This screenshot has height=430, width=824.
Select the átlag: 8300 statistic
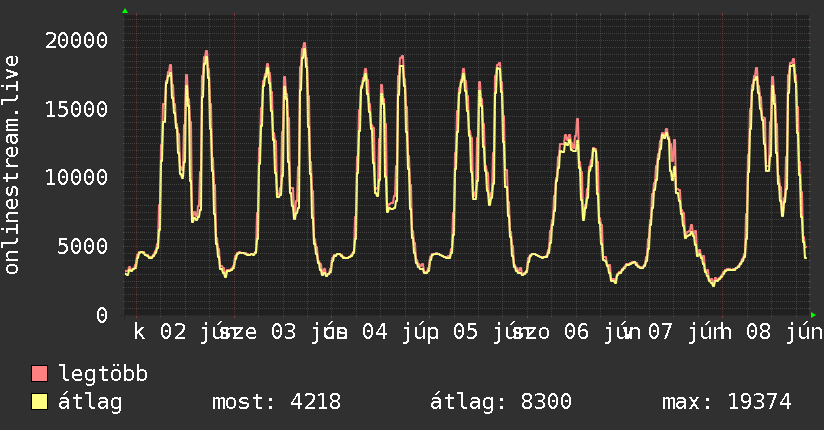[x=501, y=402]
